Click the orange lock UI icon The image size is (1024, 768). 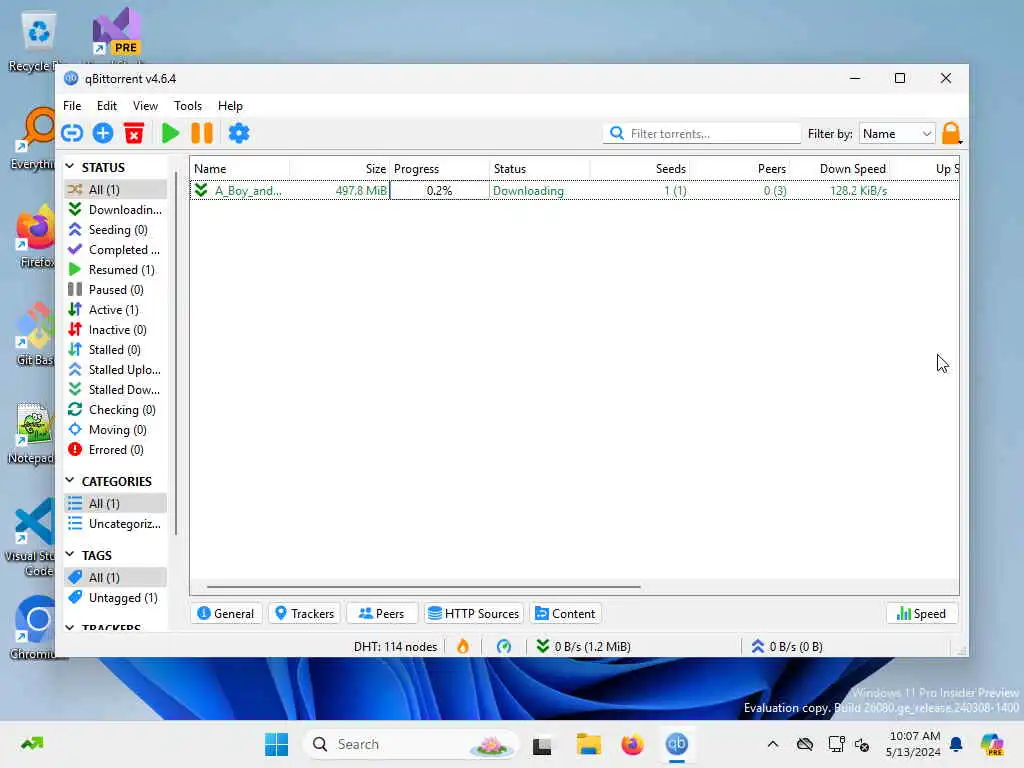(952, 133)
